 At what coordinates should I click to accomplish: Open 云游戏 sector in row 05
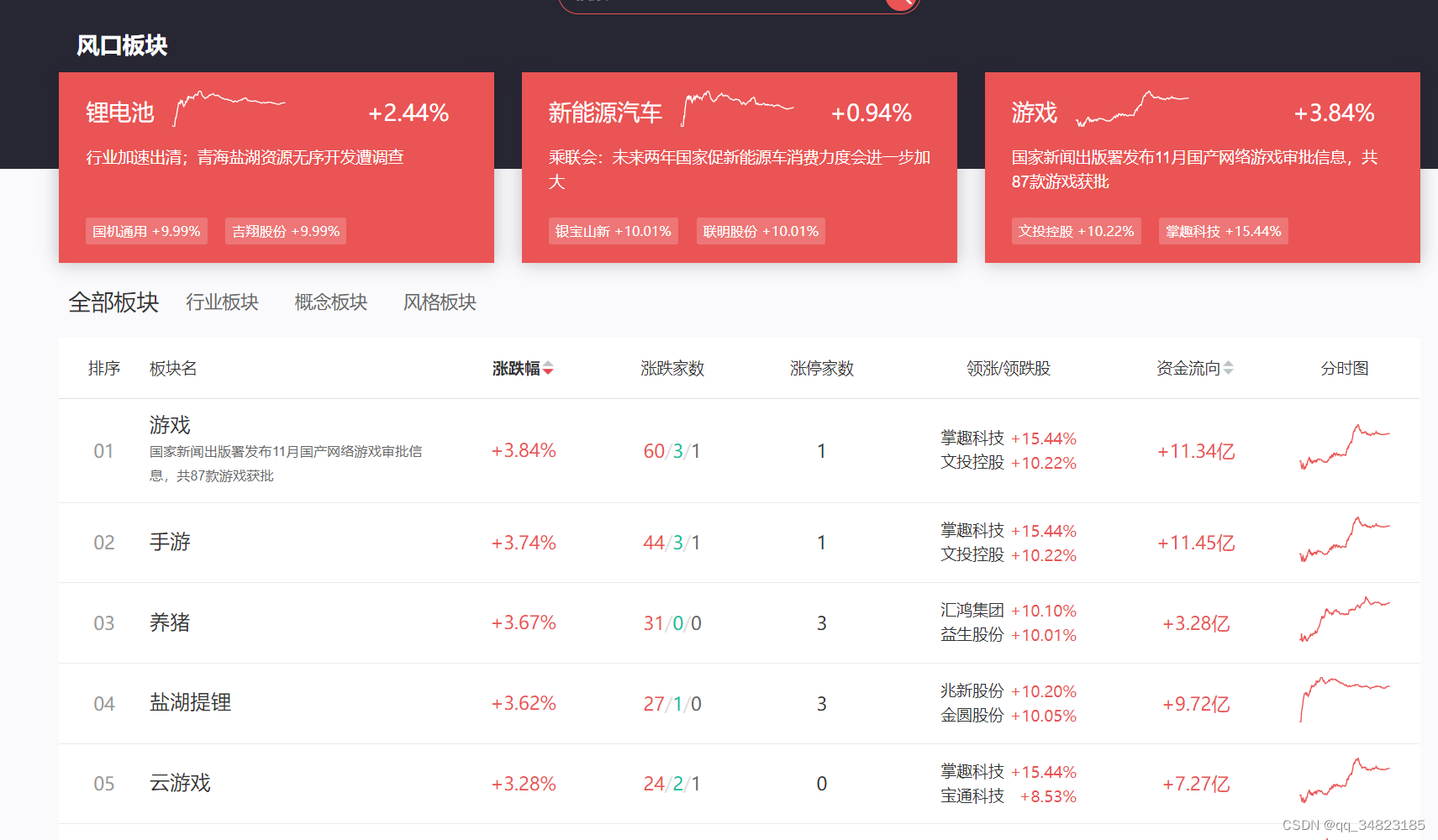click(x=180, y=783)
